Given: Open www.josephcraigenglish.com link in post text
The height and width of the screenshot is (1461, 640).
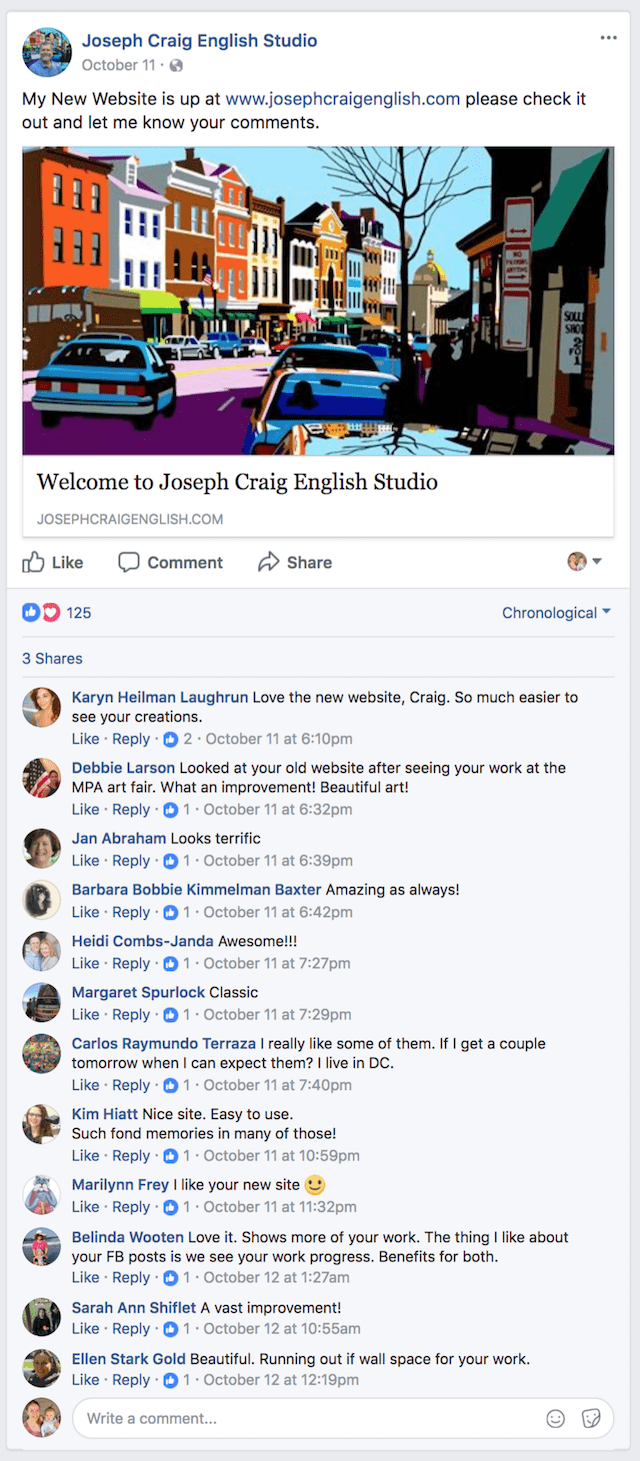Looking at the screenshot, I should [x=343, y=99].
